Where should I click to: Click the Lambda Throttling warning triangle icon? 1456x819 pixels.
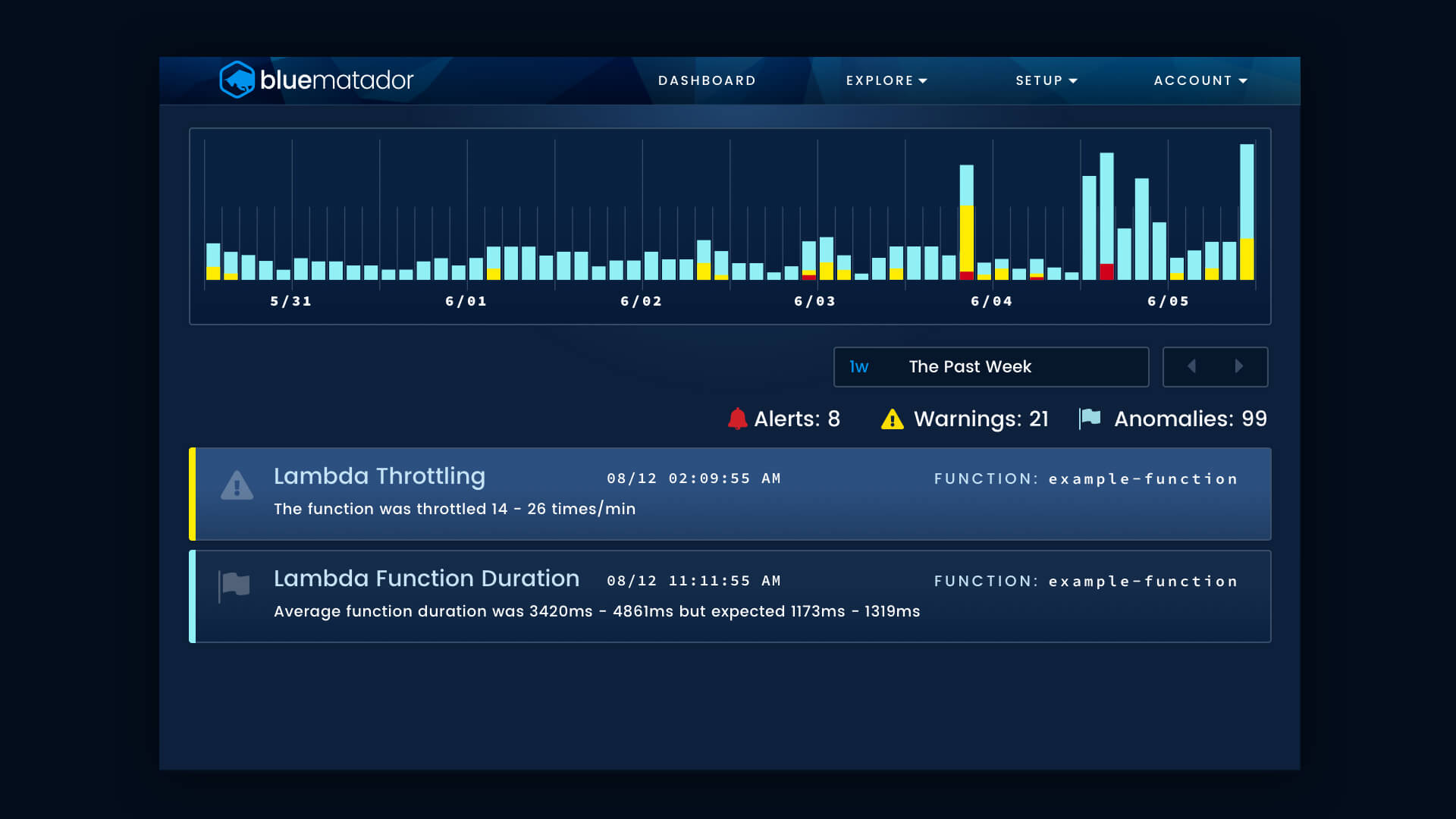237,485
